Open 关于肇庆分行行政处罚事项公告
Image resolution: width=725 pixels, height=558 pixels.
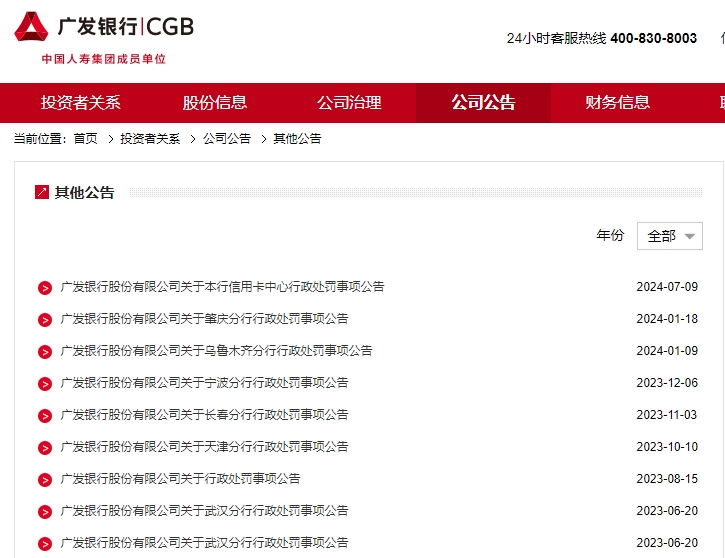[x=204, y=319]
